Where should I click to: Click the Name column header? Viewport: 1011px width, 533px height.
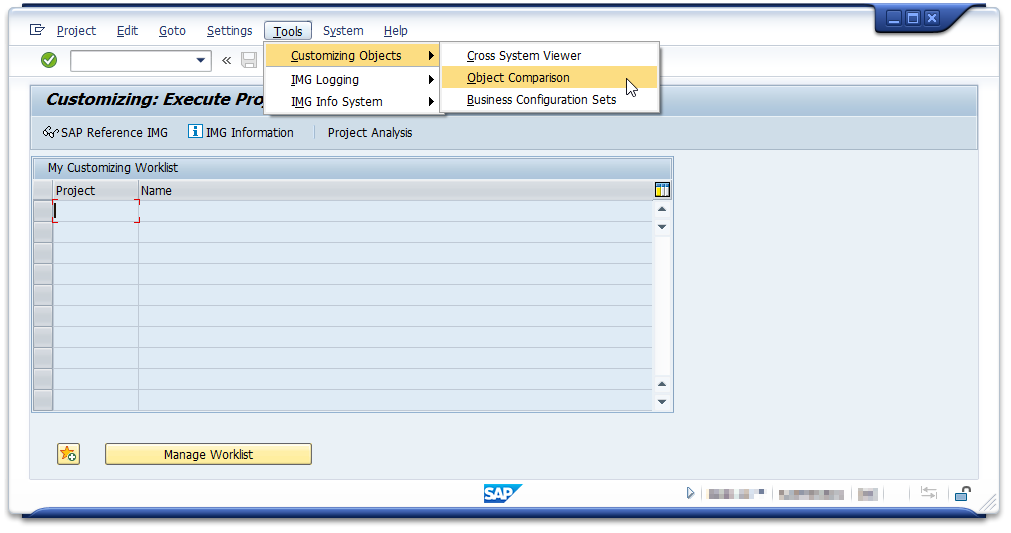click(x=395, y=190)
